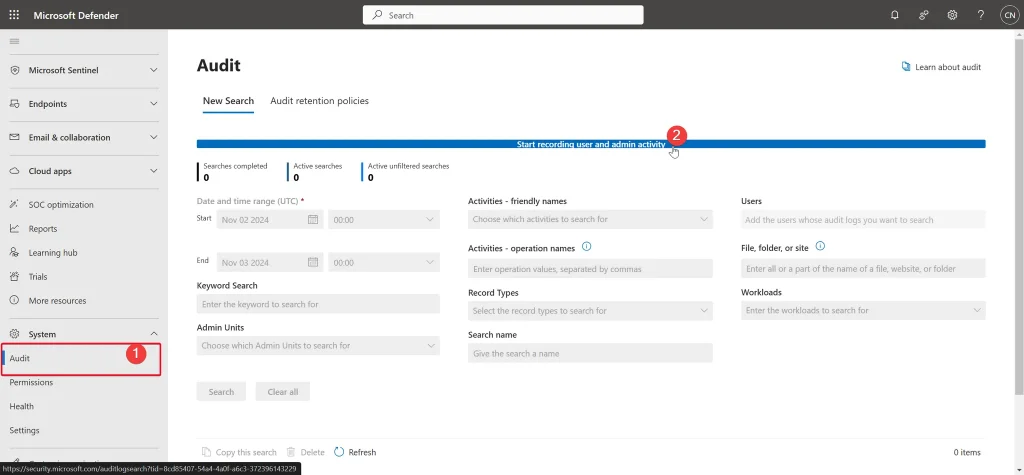The width and height of the screenshot is (1024, 475).
Task: Click the Refresh circular arrow icon
Action: click(339, 451)
